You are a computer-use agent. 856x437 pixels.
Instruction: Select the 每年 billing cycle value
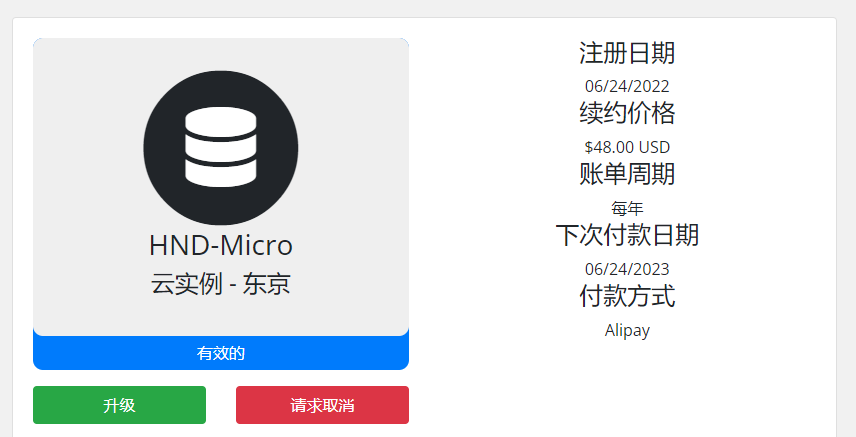click(627, 208)
